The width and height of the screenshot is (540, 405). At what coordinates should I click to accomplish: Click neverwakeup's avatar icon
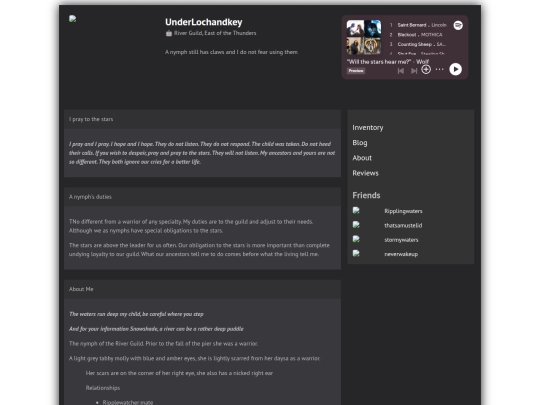pyautogui.click(x=356, y=253)
